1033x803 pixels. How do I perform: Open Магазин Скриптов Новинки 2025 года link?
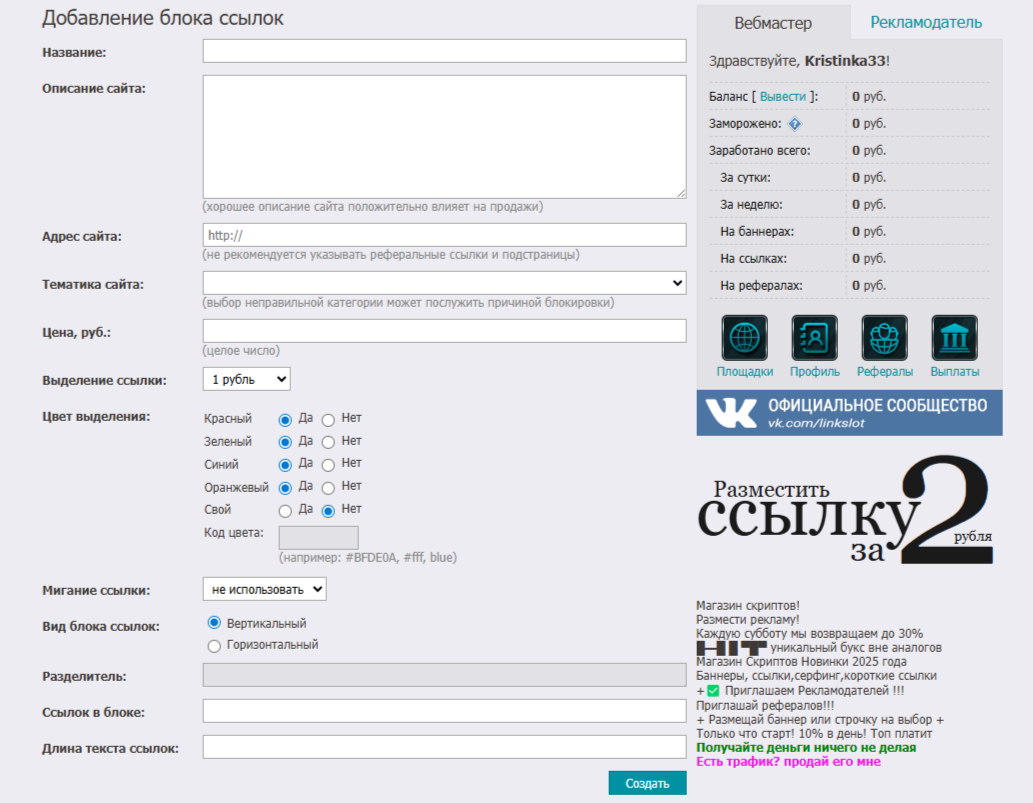click(x=801, y=661)
